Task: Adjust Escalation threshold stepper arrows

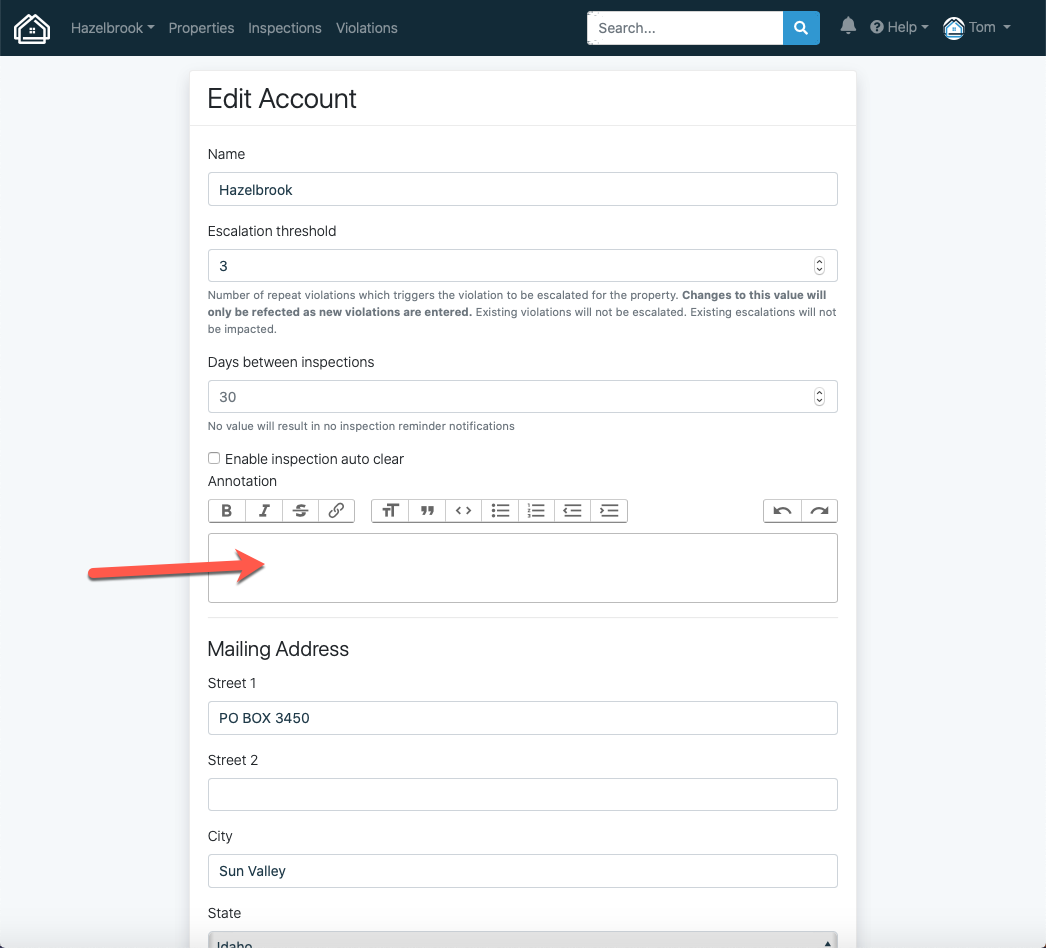Action: (x=819, y=266)
